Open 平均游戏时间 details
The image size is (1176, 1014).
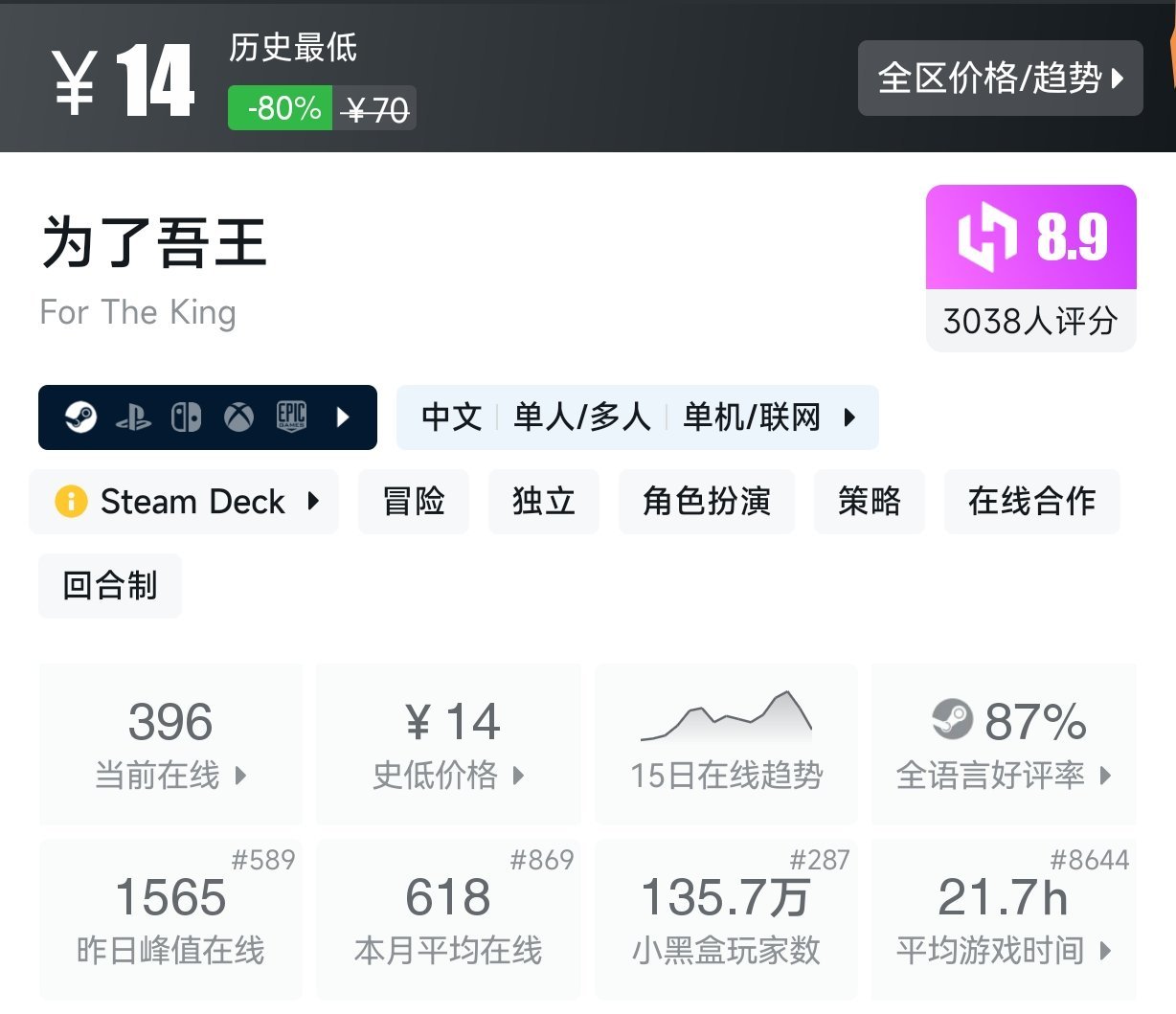(x=1003, y=919)
